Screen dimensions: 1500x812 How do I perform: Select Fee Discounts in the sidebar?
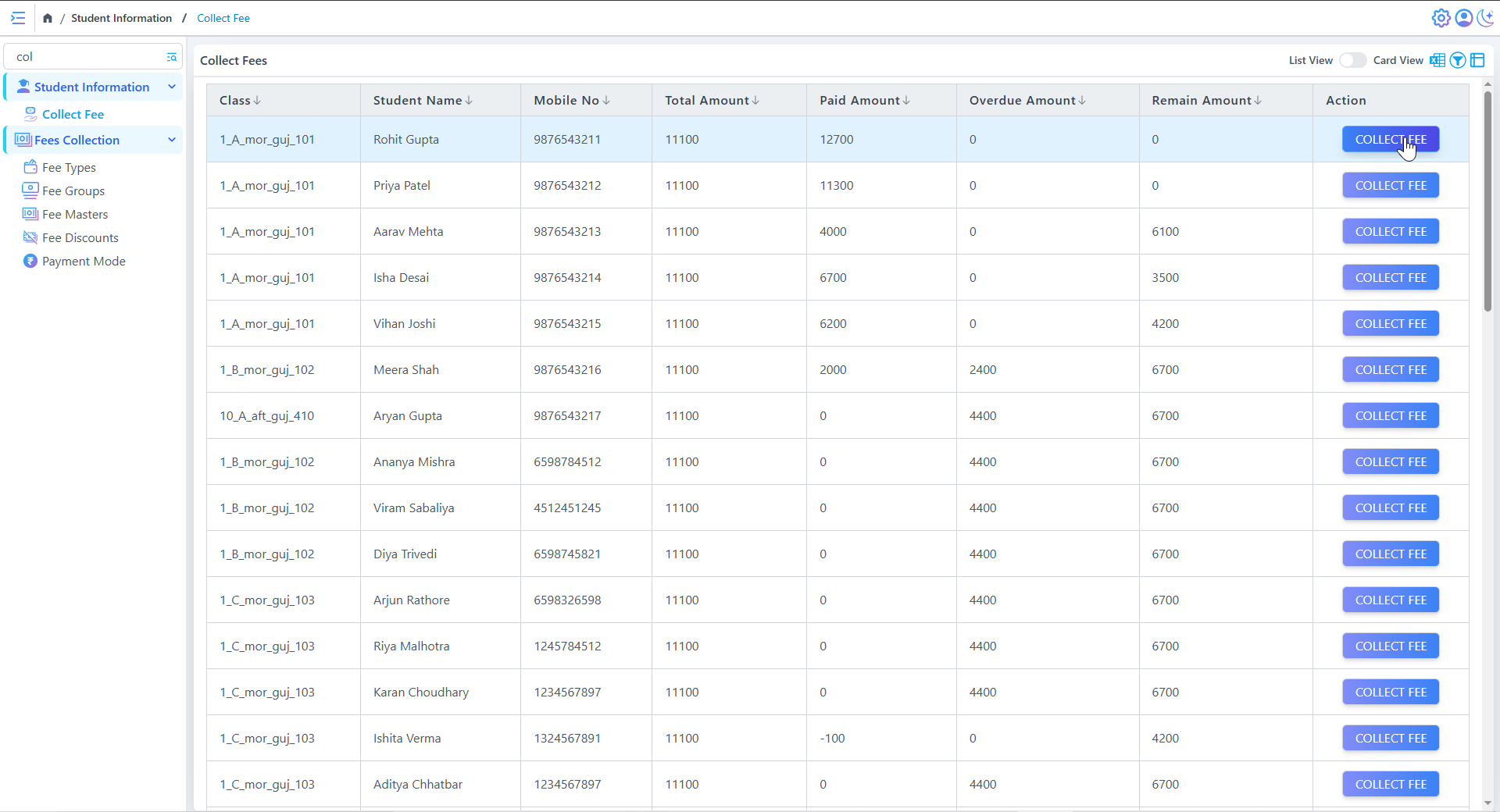point(80,237)
